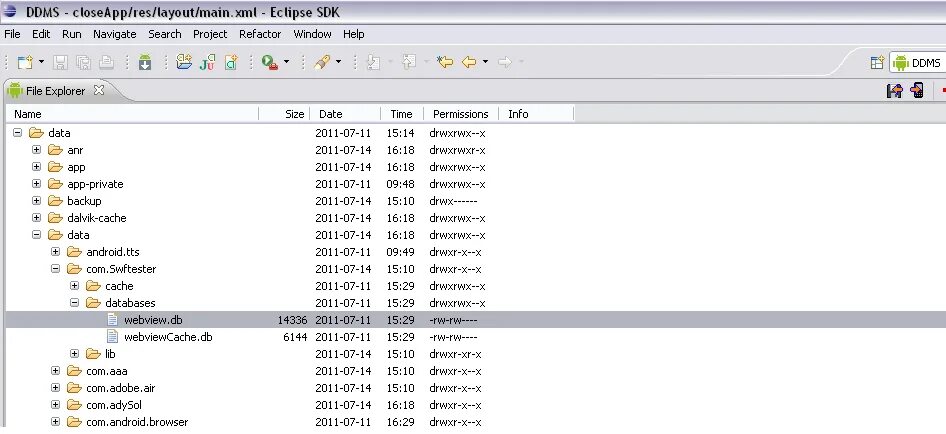Click the new Android project icon
Screen dimensions: 946x434
pyautogui.click(x=184, y=62)
